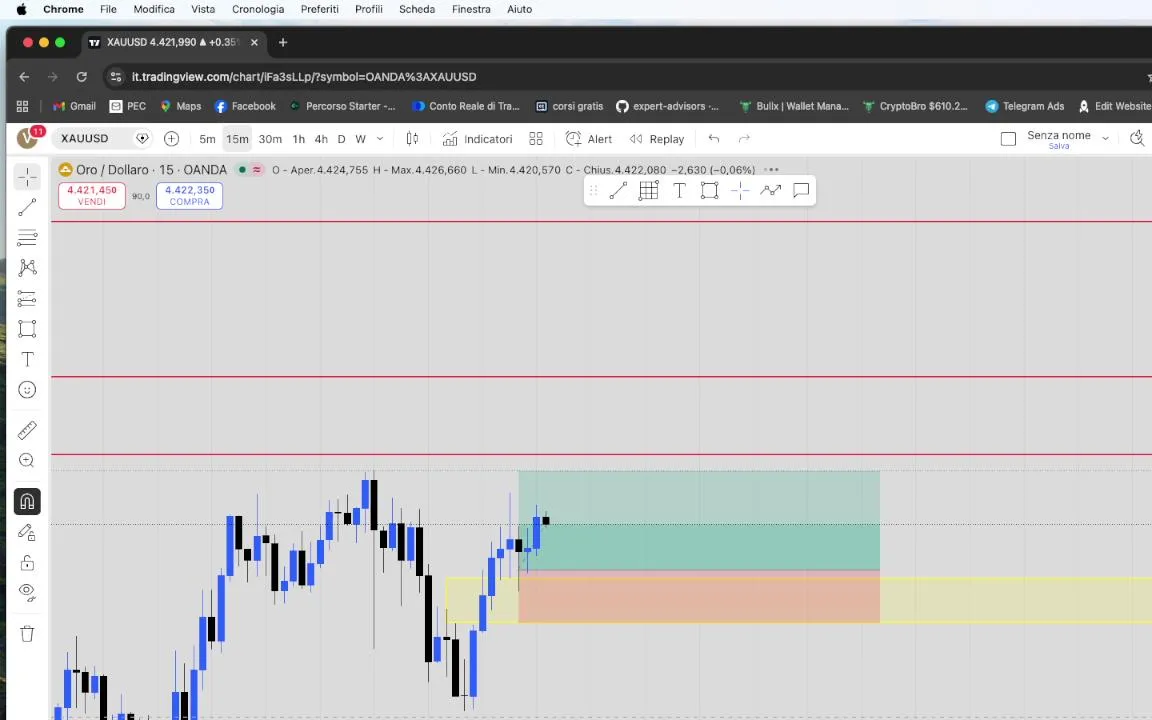This screenshot has height=720, width=1152.
Task: Open the forecasting and position tools
Action: click(27, 298)
